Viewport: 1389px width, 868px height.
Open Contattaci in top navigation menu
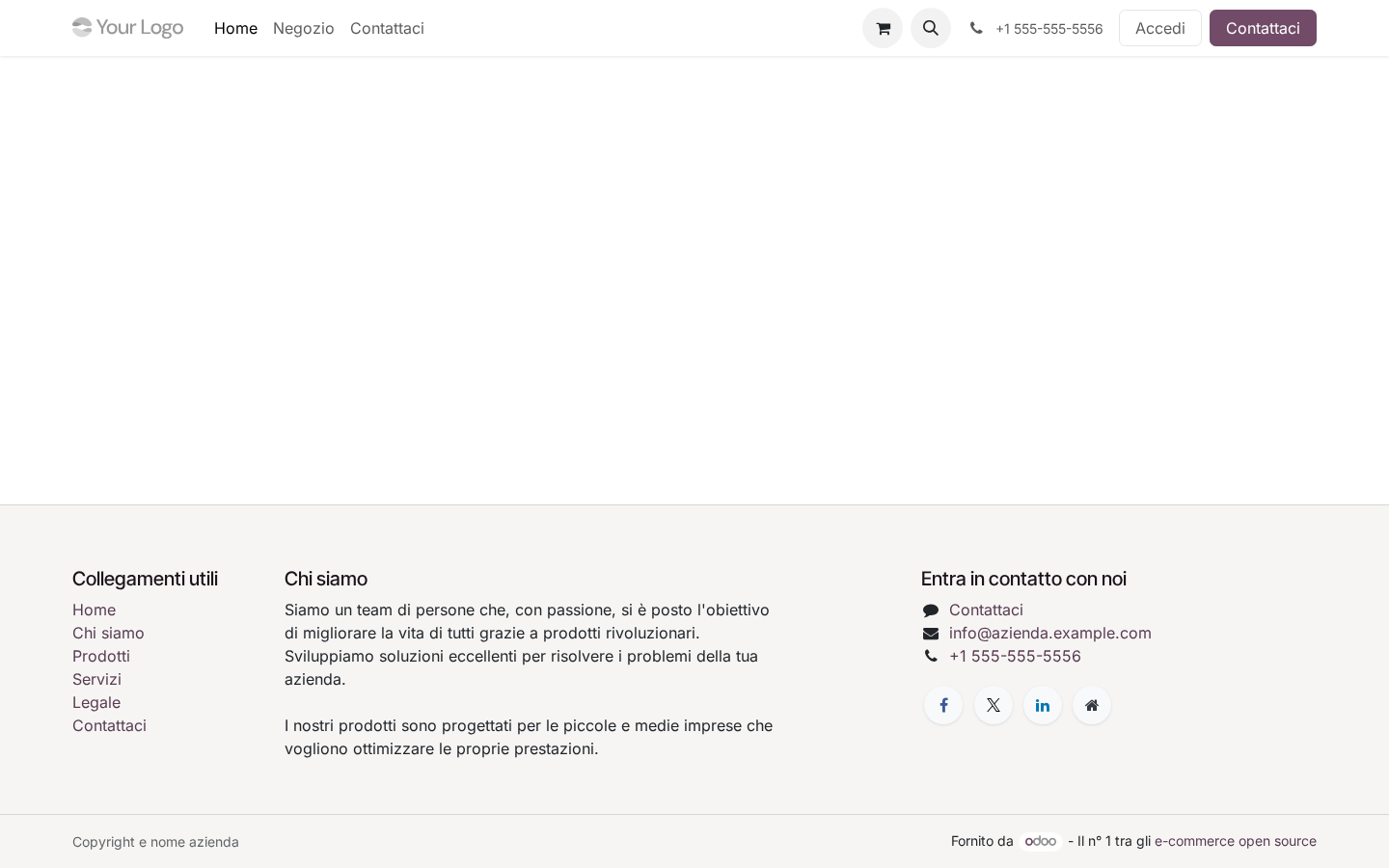pos(387,28)
